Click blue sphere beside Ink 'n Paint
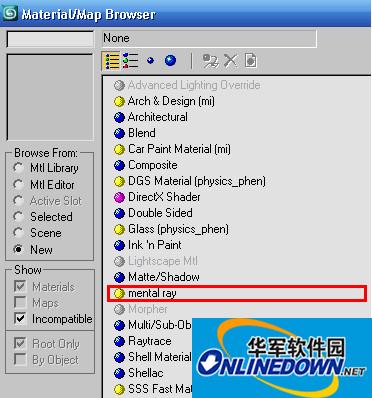This screenshot has height=398, width=372. pyautogui.click(x=119, y=245)
